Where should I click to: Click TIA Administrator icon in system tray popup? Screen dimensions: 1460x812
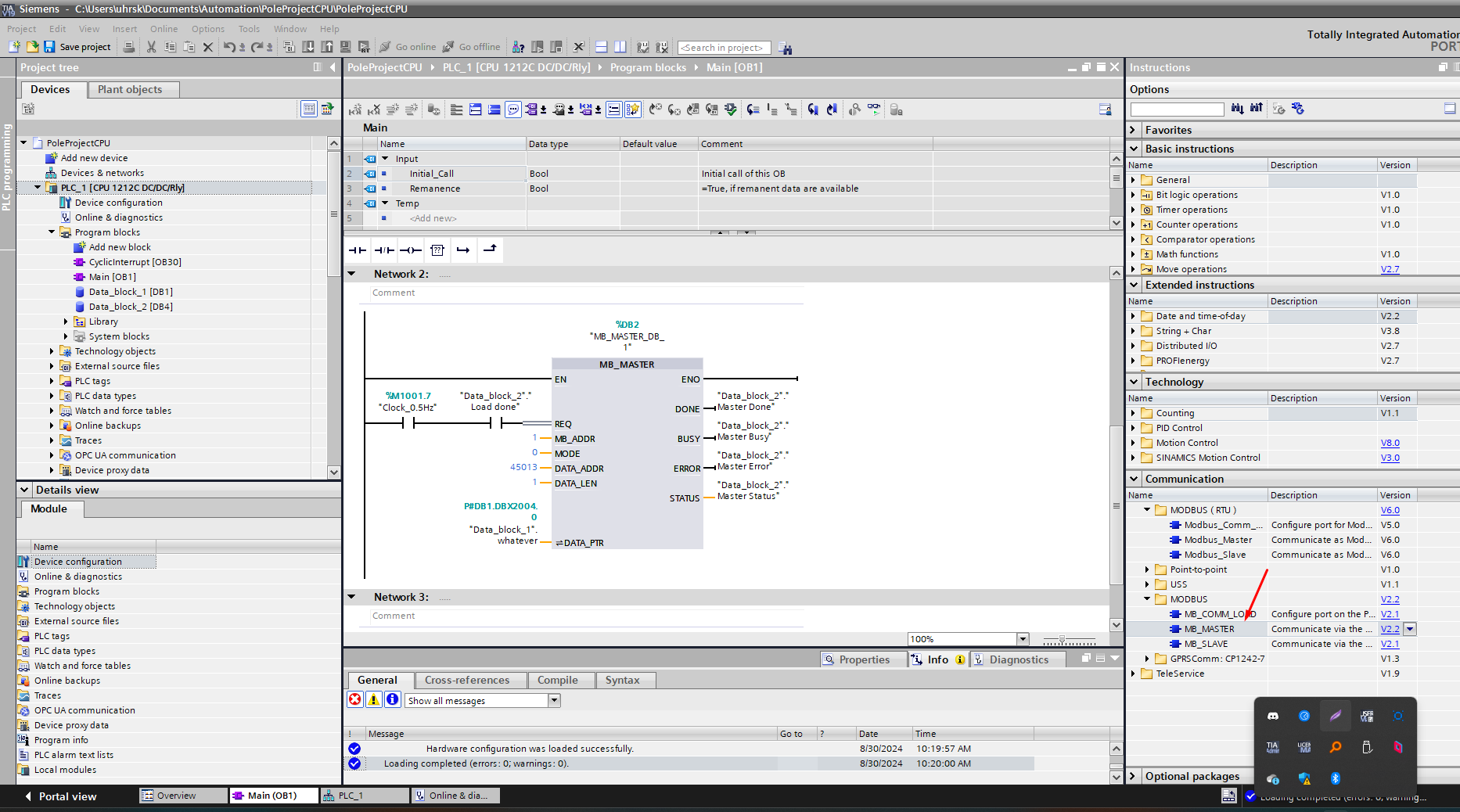[x=1273, y=747]
